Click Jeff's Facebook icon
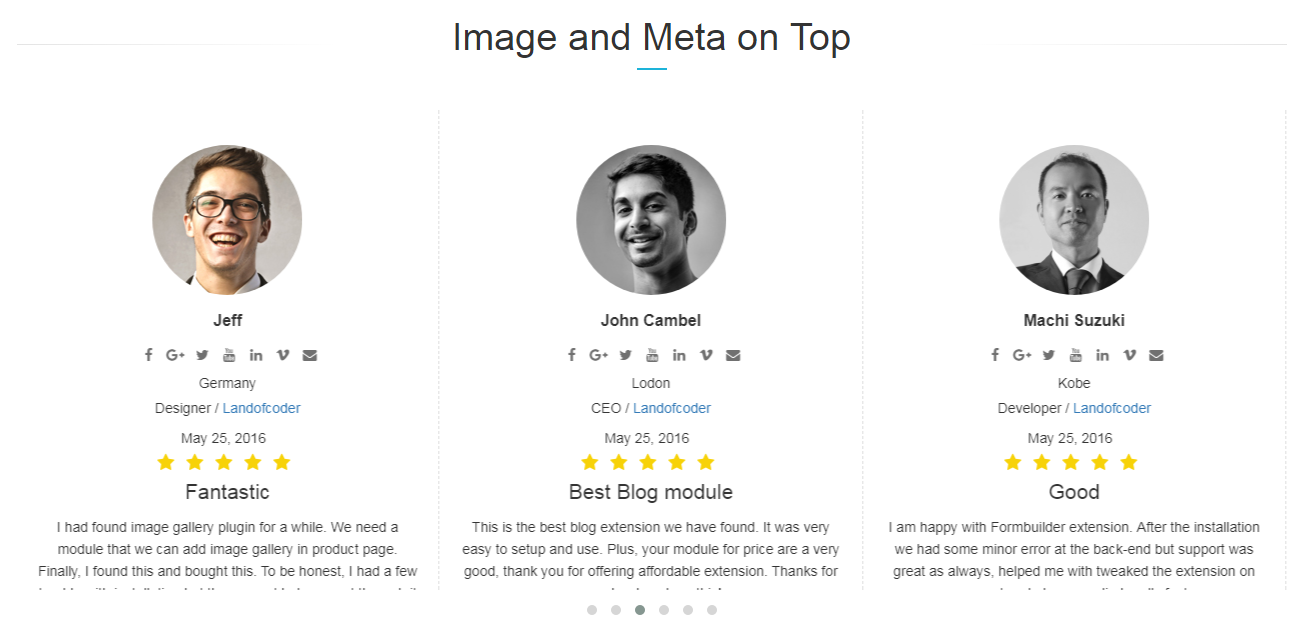The width and height of the screenshot is (1301, 627). pos(148,355)
